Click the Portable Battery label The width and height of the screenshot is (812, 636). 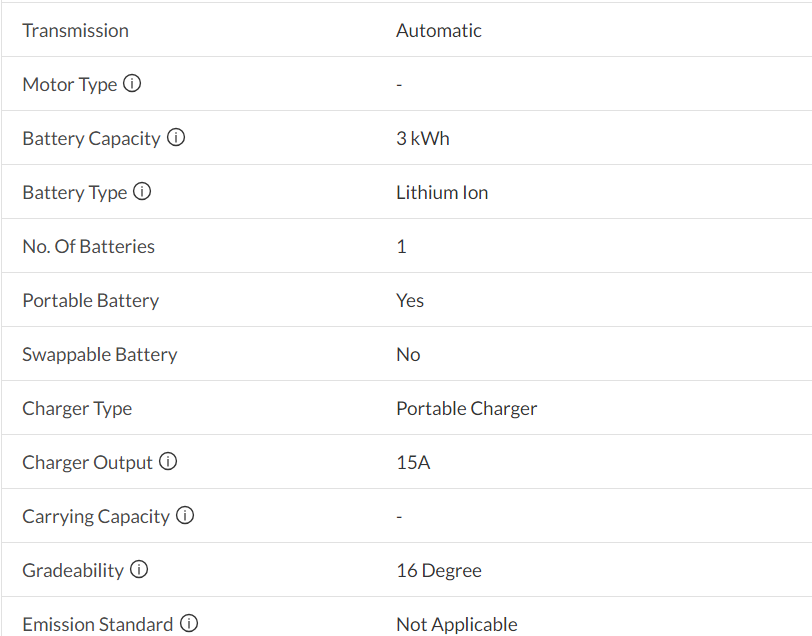[91, 301]
